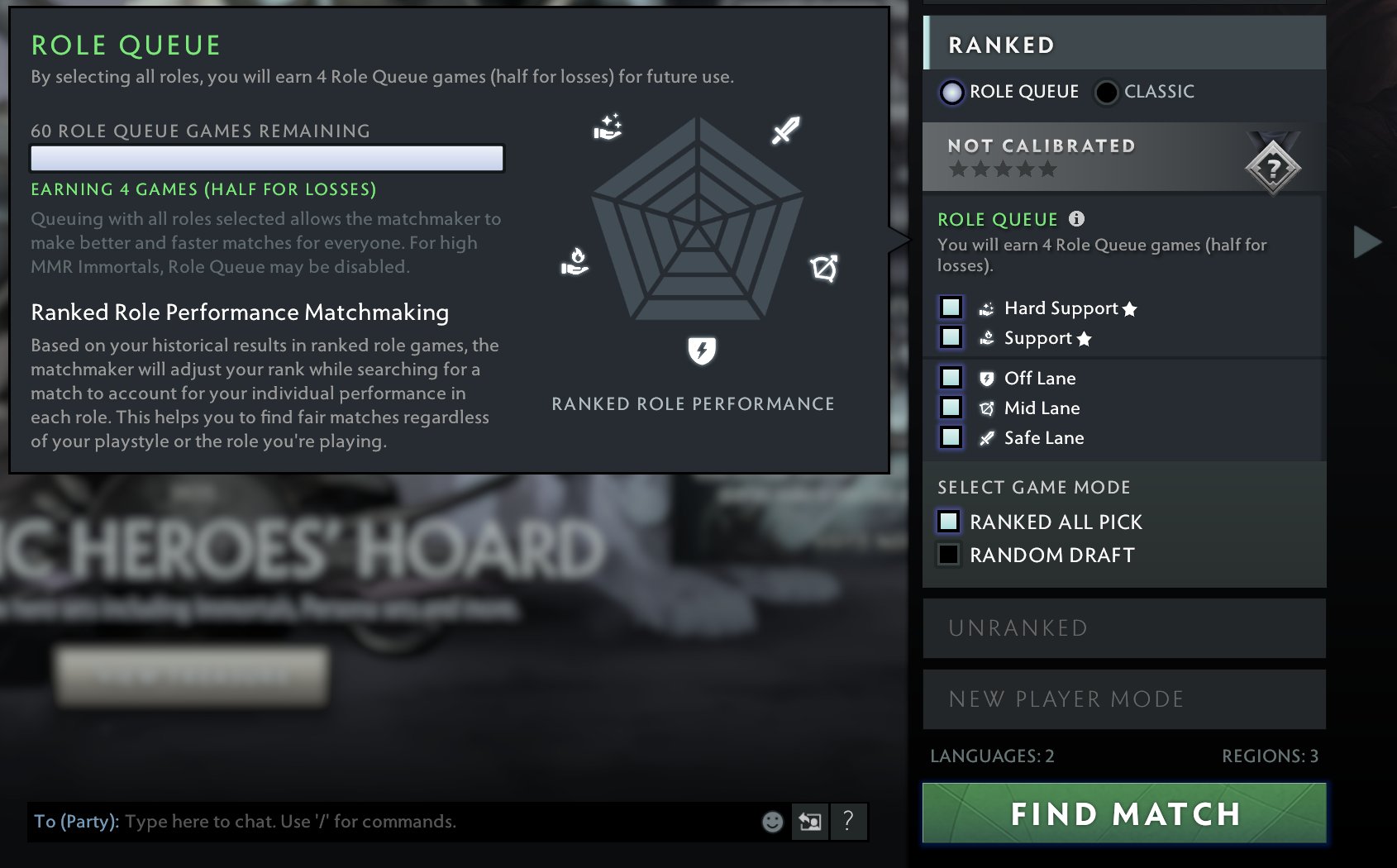Image resolution: width=1397 pixels, height=868 pixels.
Task: Open the emoticon picker in chat
Action: pyautogui.click(x=772, y=822)
